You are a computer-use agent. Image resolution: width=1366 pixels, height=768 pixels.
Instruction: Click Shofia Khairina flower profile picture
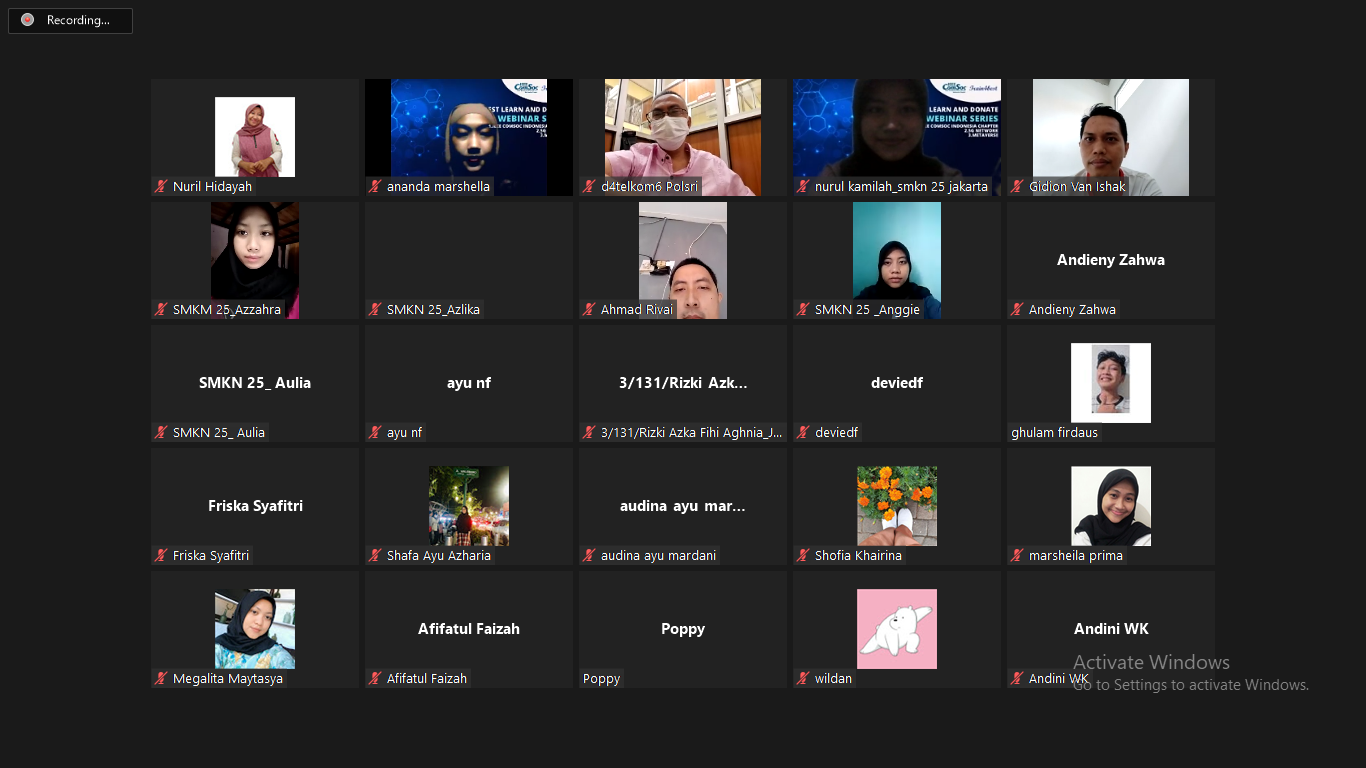tap(896, 505)
